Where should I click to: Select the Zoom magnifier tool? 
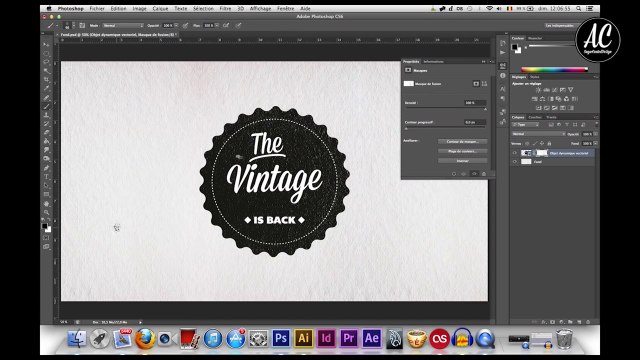[47, 212]
